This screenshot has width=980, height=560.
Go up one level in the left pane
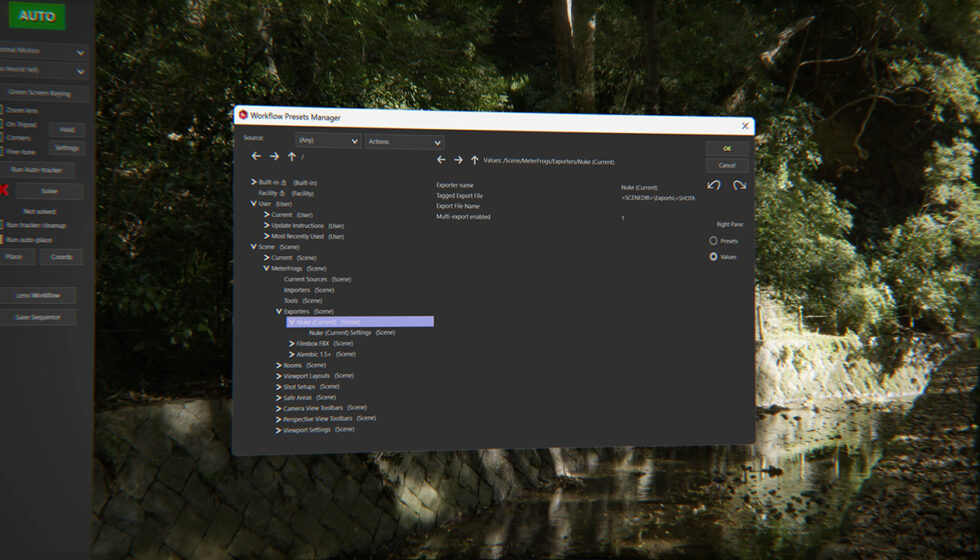[x=292, y=157]
